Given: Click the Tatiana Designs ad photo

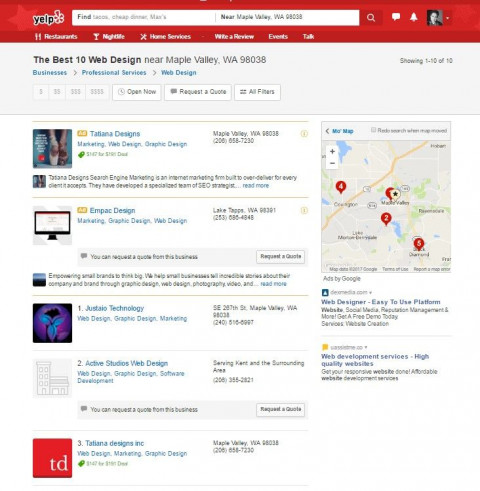Looking at the screenshot, I should coord(52,149).
